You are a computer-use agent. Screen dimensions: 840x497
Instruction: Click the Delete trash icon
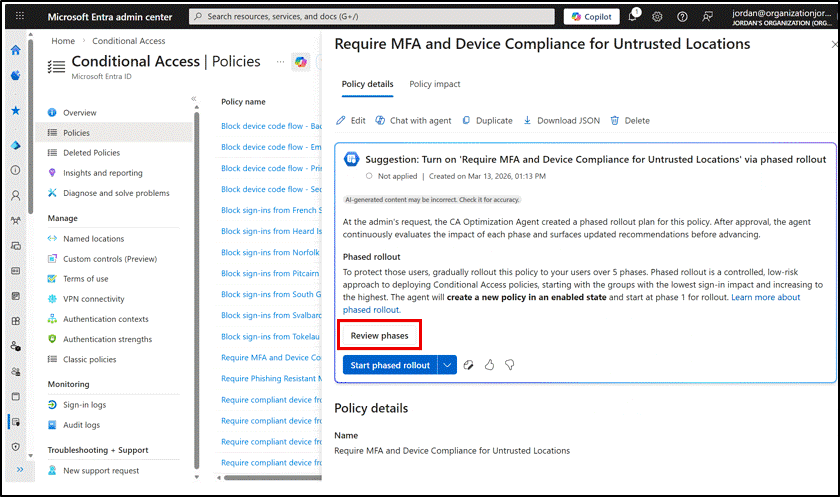[630, 120]
